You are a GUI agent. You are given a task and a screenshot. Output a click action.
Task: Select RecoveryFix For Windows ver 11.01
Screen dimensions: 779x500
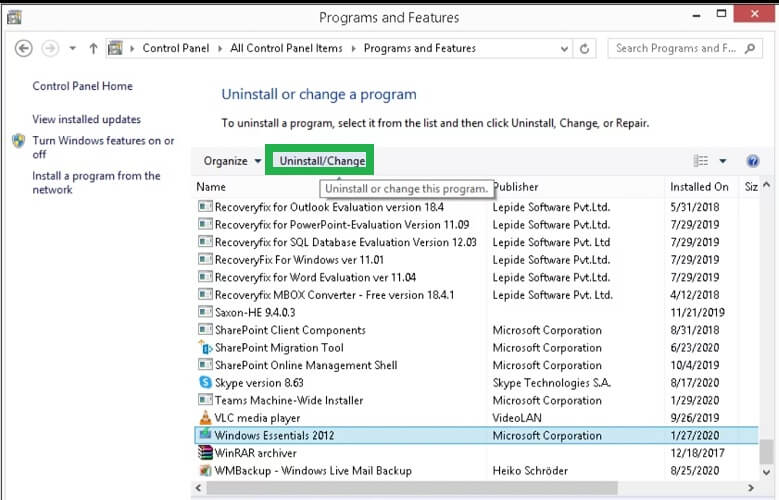(x=299, y=259)
